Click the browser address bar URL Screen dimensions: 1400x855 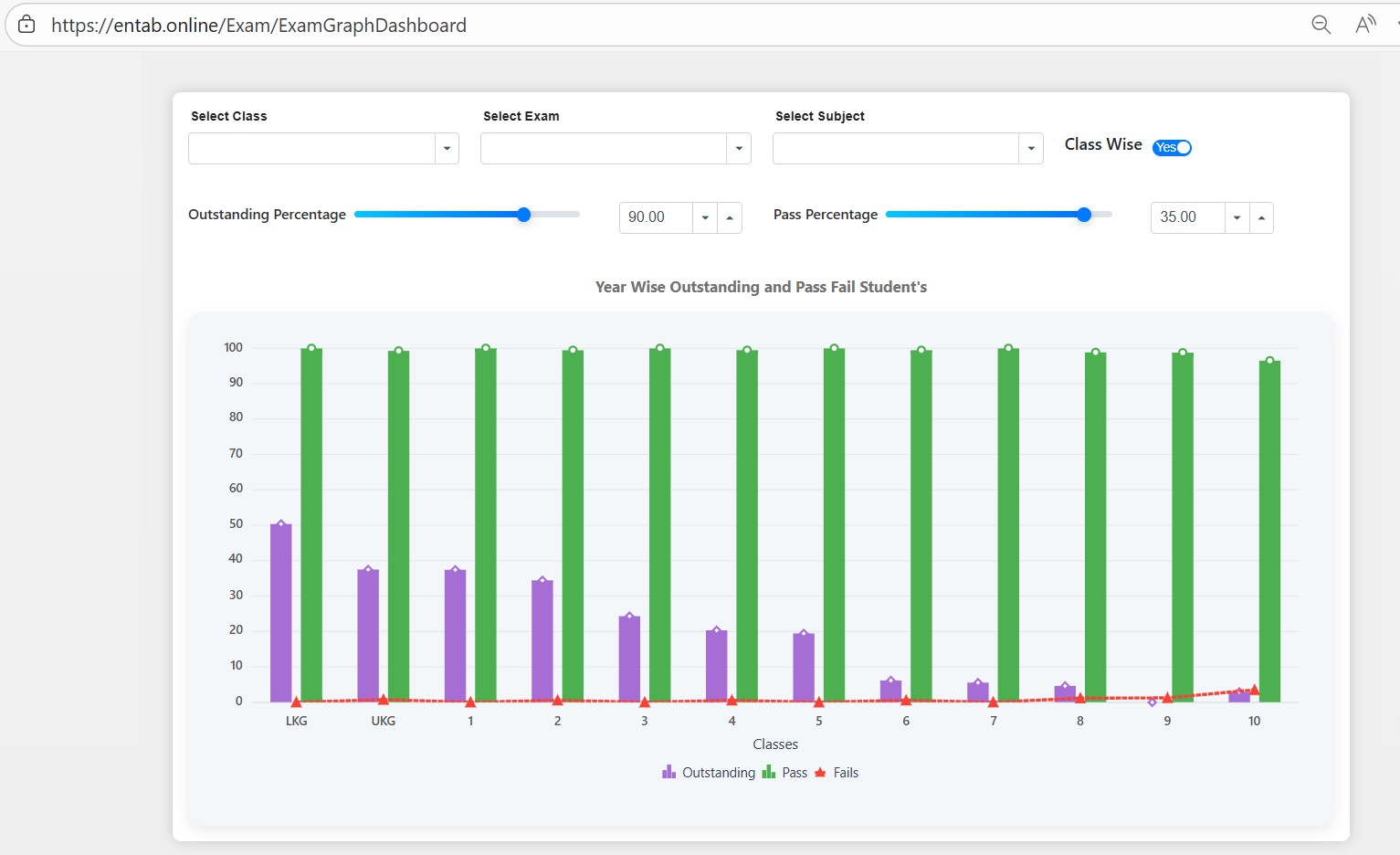pyautogui.click(x=258, y=25)
